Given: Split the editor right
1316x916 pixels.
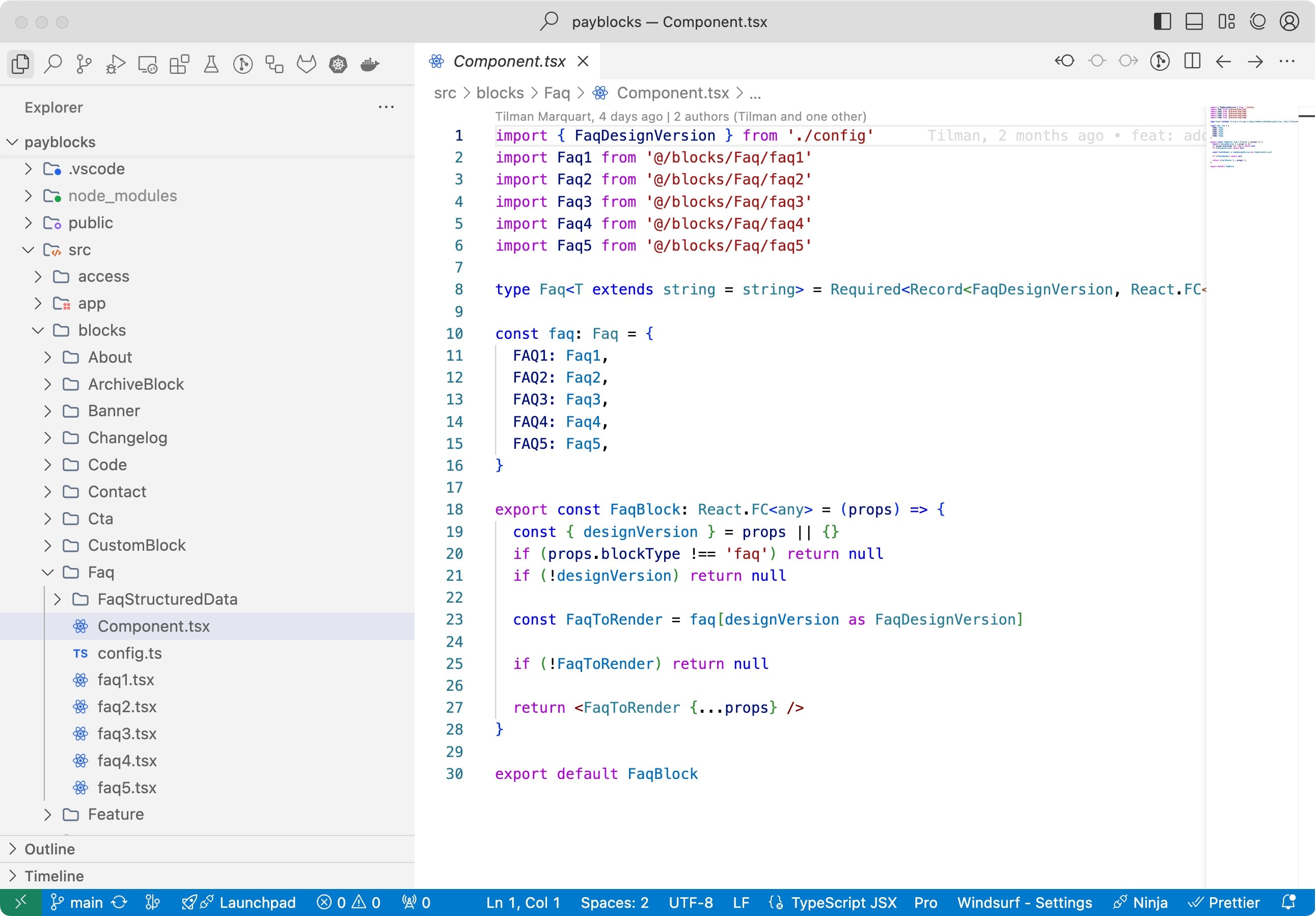Looking at the screenshot, I should click(1192, 61).
